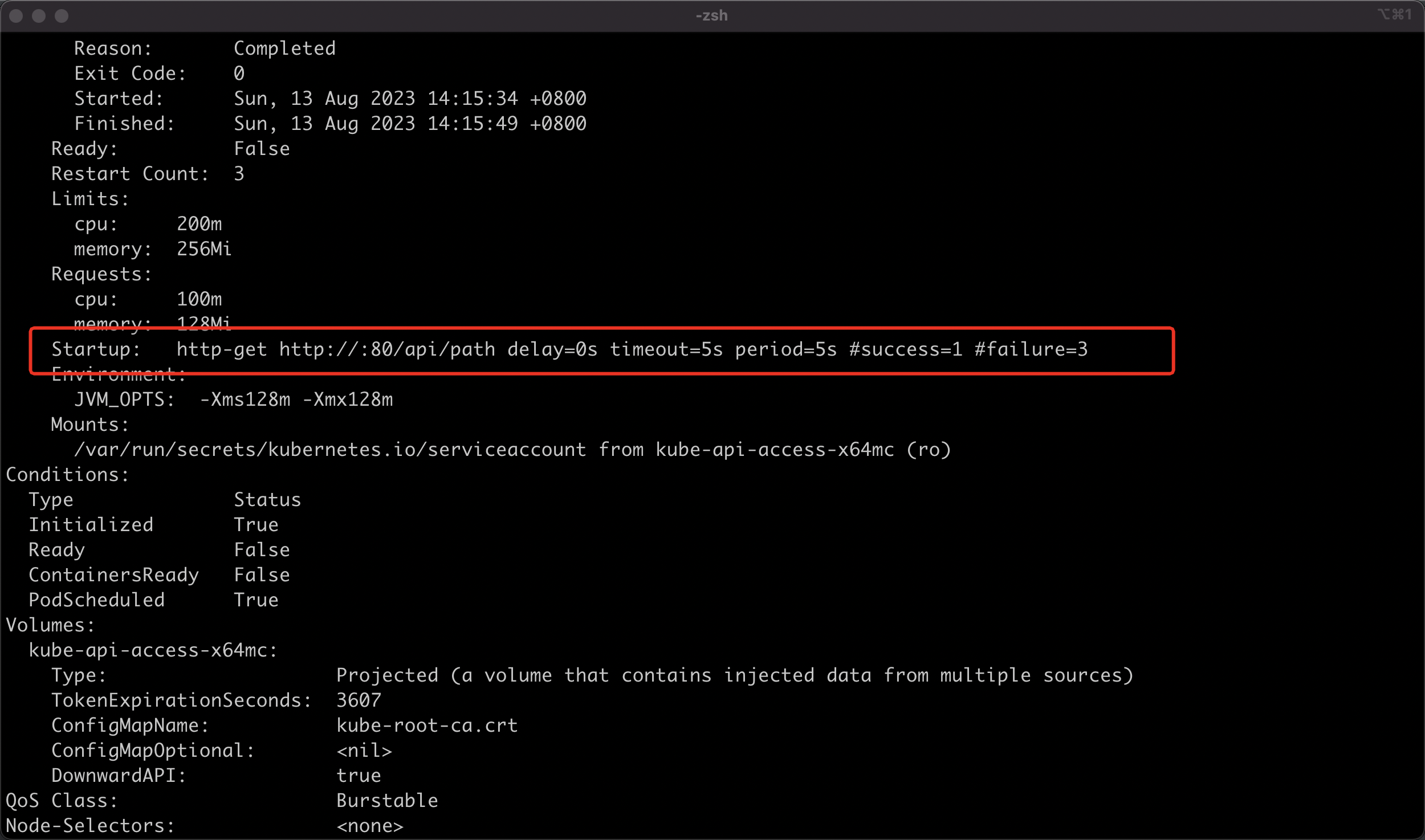Screen dimensions: 1425x840
Task: Click the 'Initialized' condition row
Action: point(154,525)
